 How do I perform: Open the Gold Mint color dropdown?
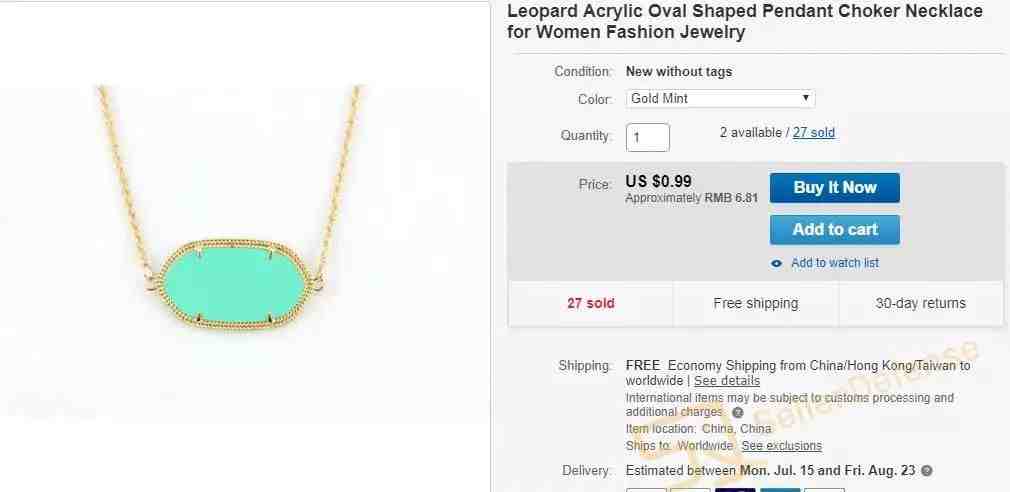pyautogui.click(x=720, y=99)
